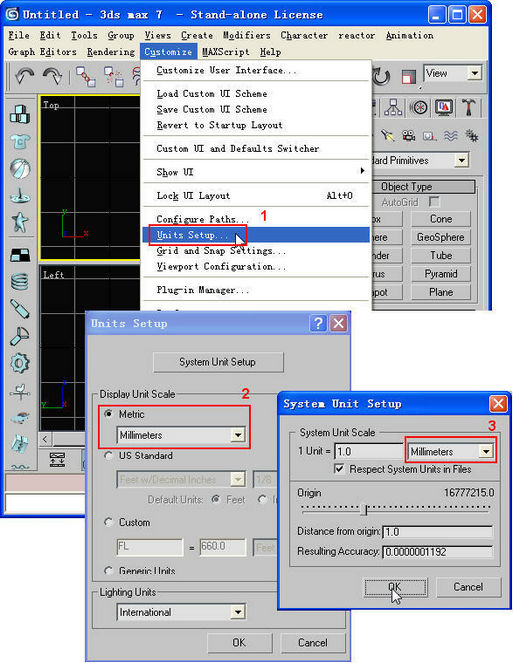
Task: Open the Standard Primitives dropdown
Action: pyautogui.click(x=461, y=160)
